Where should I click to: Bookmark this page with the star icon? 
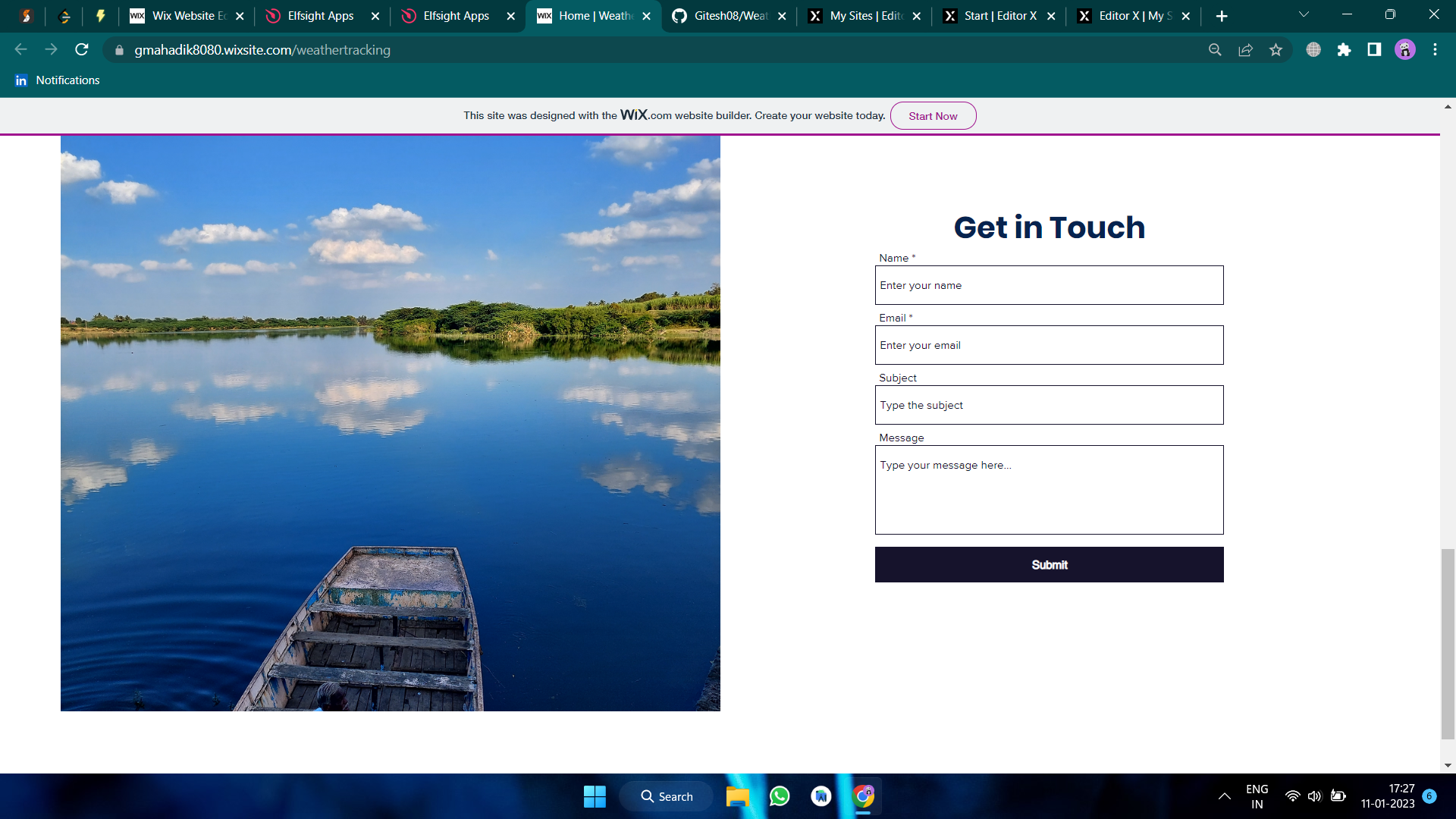click(x=1276, y=50)
